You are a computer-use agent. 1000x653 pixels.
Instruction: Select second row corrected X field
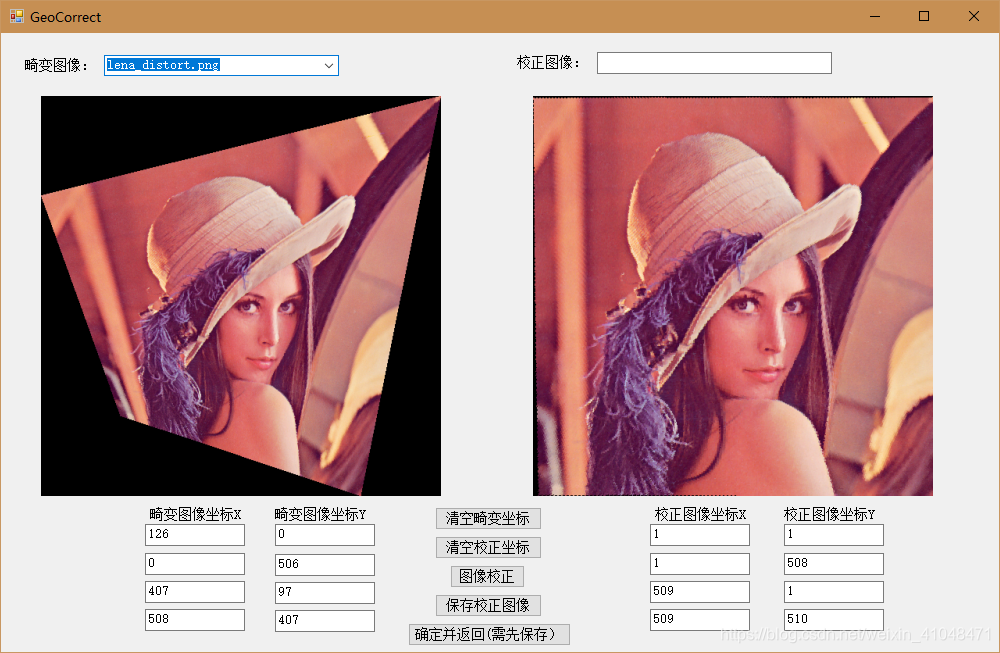(x=700, y=564)
